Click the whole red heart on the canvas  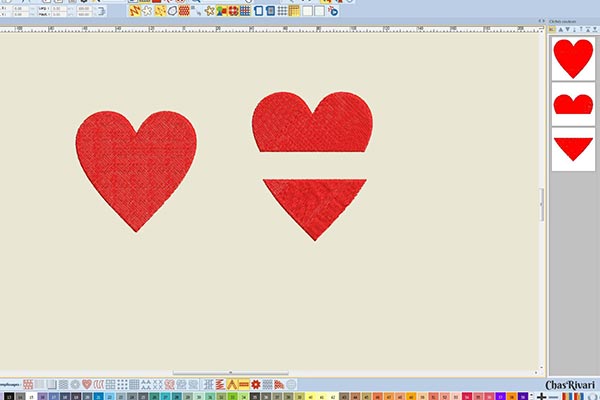coord(136,165)
